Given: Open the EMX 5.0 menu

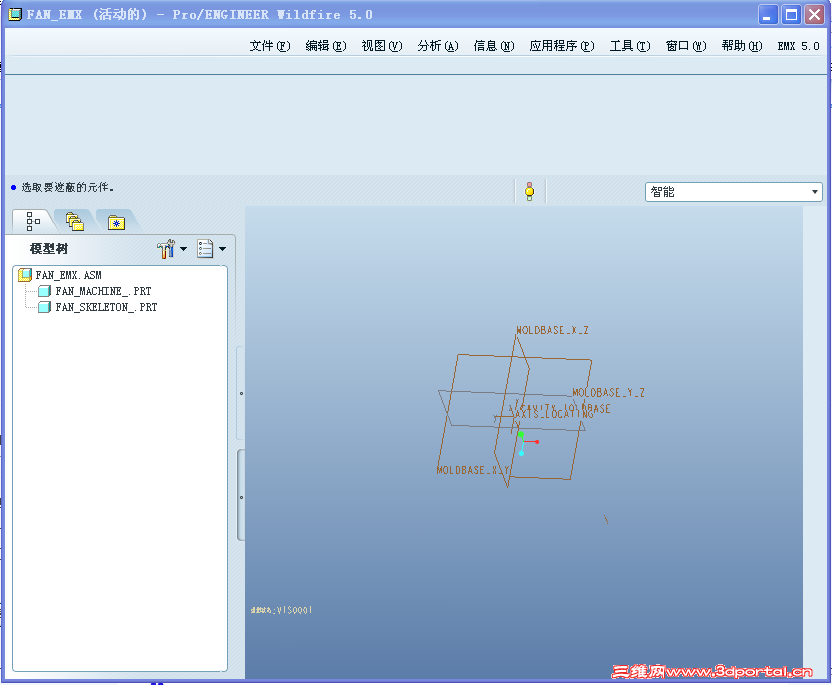Looking at the screenshot, I should pos(799,46).
